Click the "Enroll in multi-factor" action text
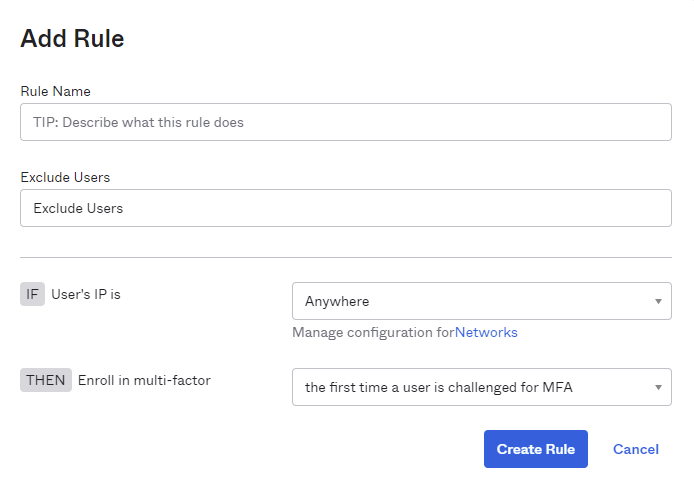The width and height of the screenshot is (694, 485). click(145, 380)
